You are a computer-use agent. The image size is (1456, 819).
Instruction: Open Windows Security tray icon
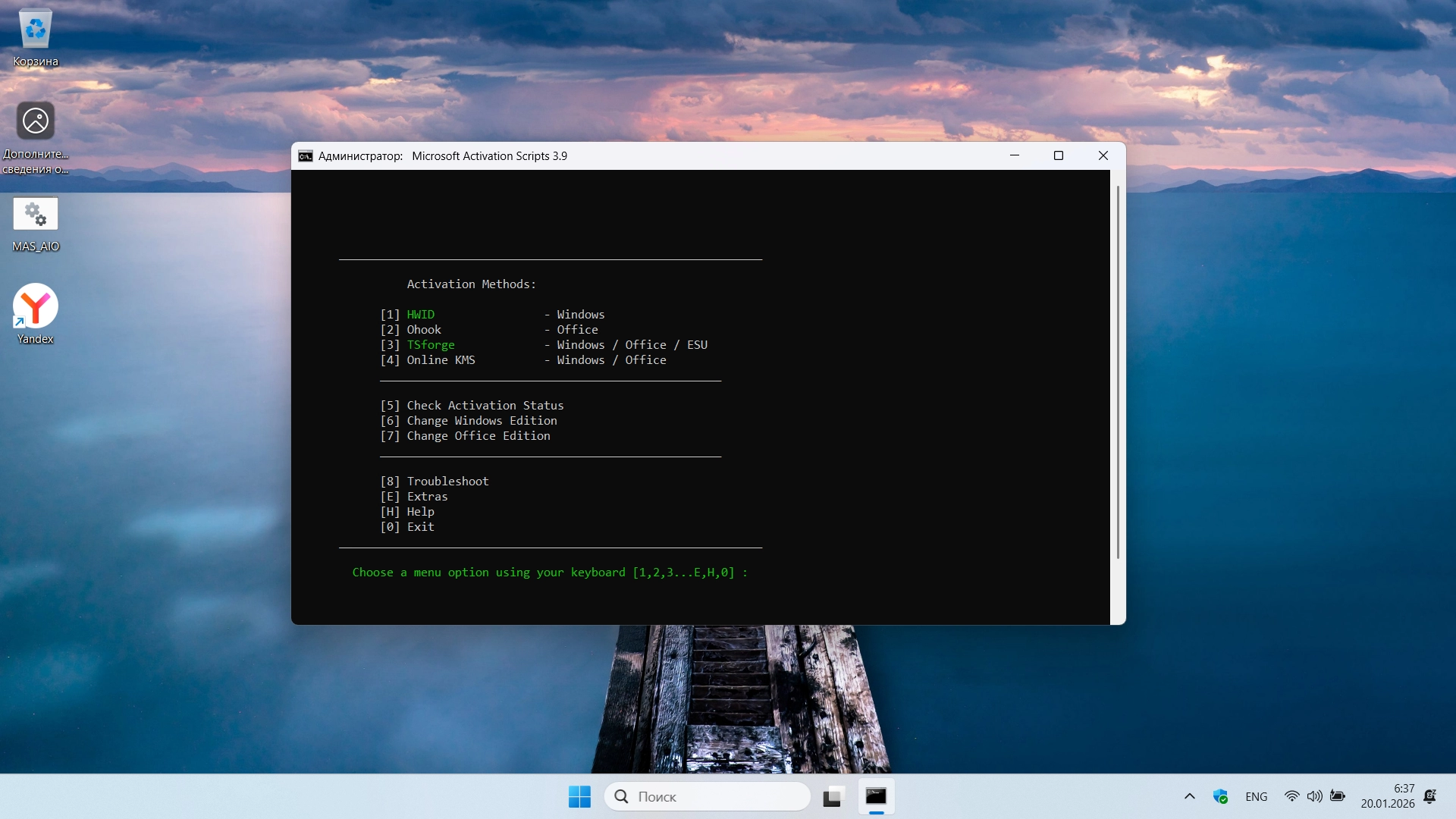point(1220,796)
